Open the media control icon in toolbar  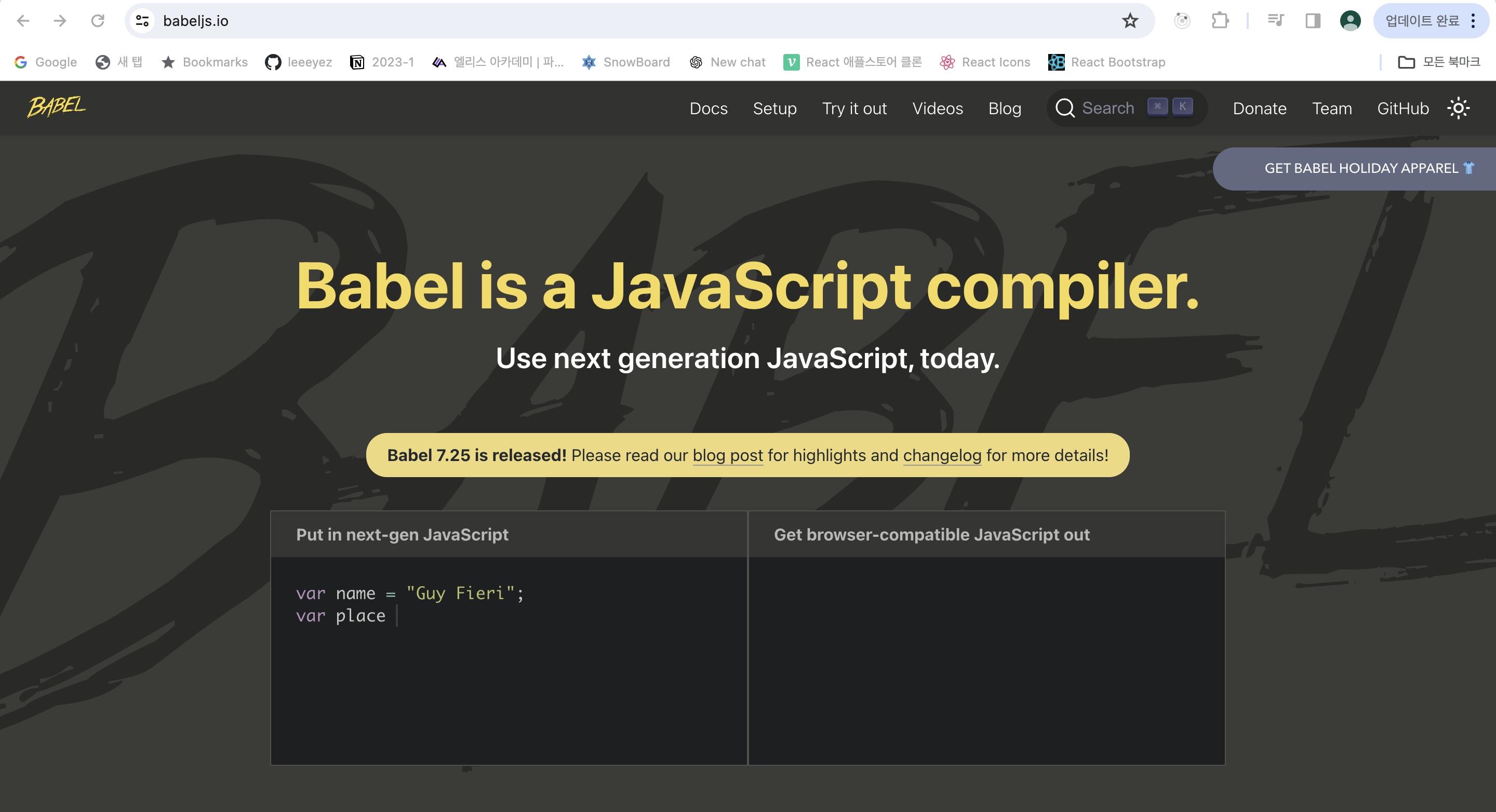coord(1275,21)
